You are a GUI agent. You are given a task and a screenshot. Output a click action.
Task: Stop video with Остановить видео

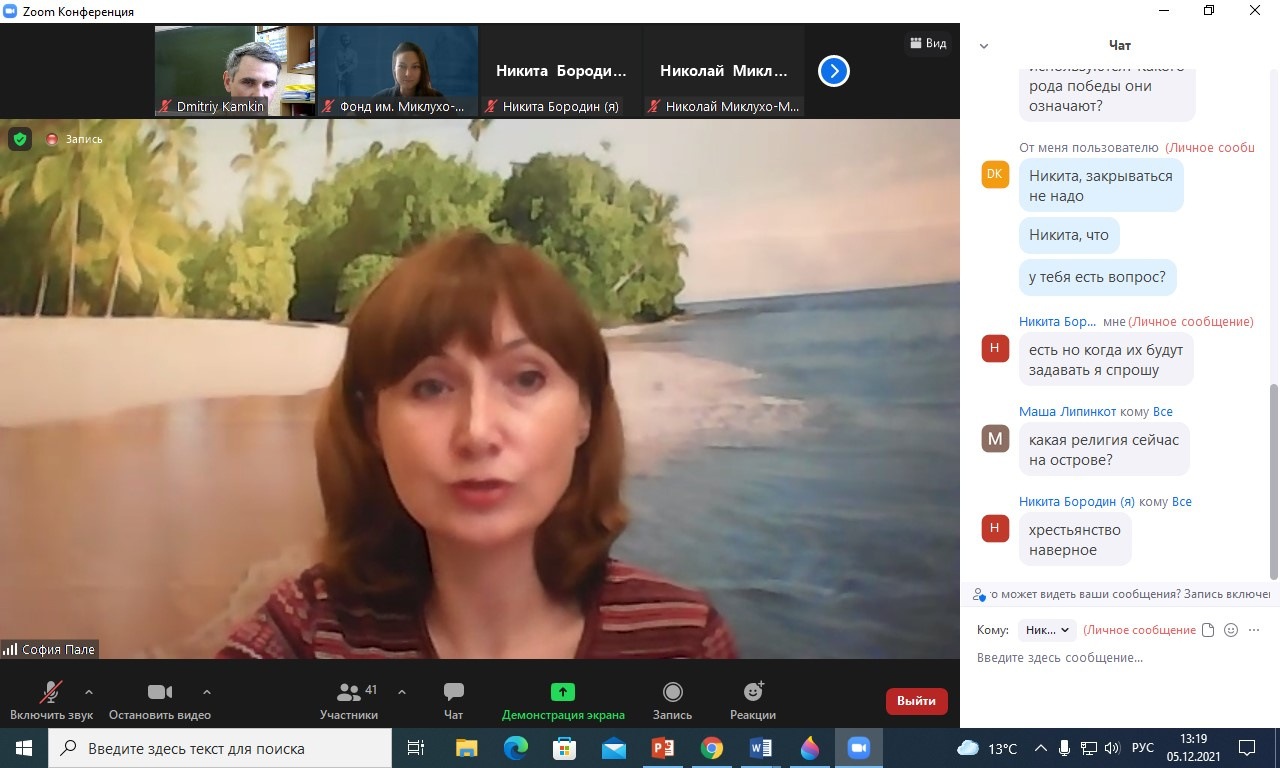tap(160, 692)
